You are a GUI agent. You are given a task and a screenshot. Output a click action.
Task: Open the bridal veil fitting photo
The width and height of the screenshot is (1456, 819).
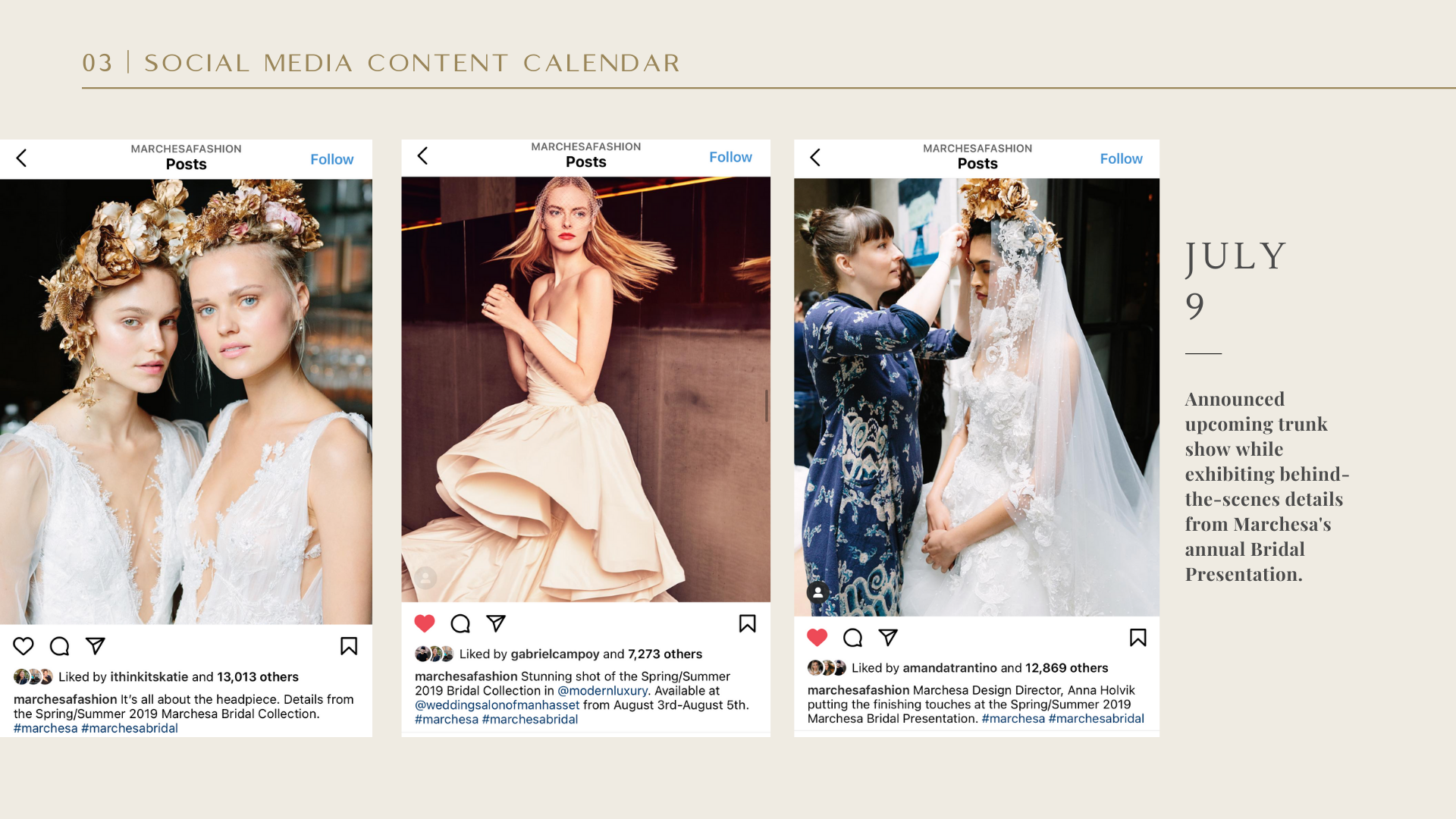point(977,397)
